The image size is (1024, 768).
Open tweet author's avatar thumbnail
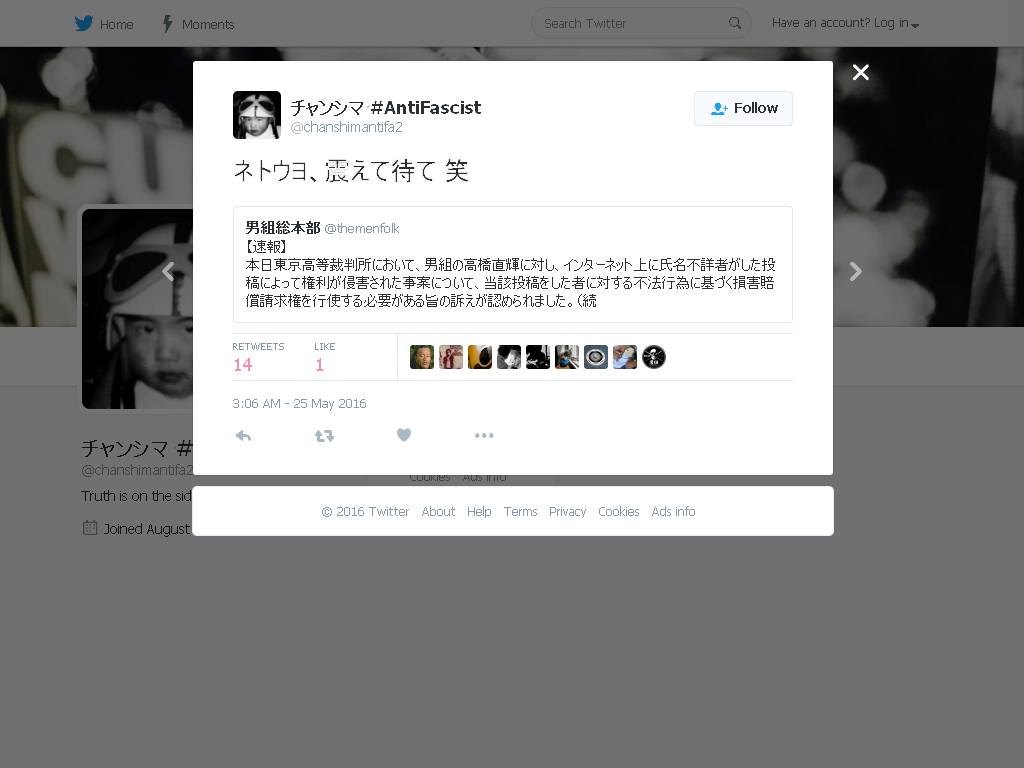pos(257,115)
